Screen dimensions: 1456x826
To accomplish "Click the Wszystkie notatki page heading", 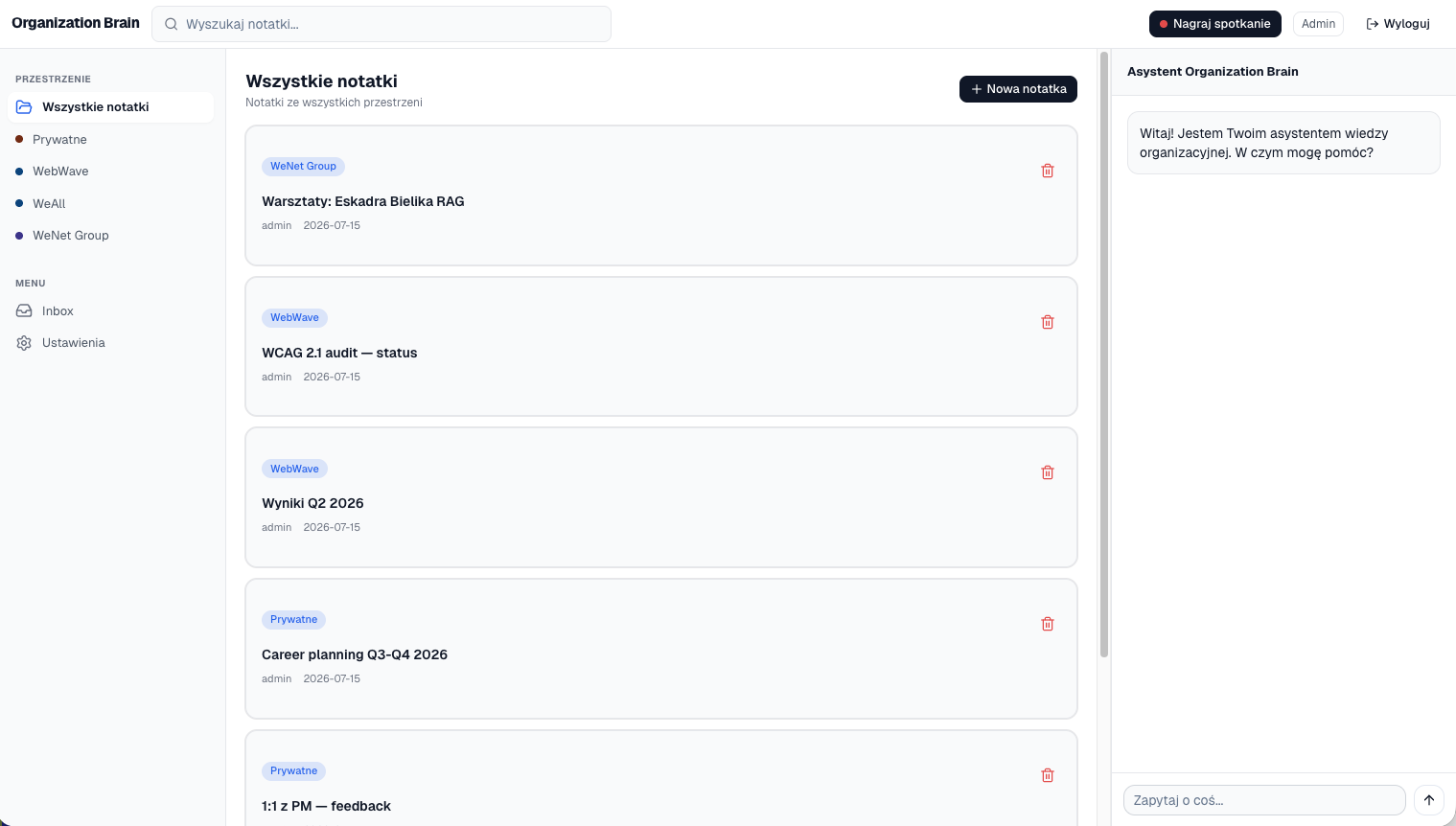I will [x=321, y=81].
